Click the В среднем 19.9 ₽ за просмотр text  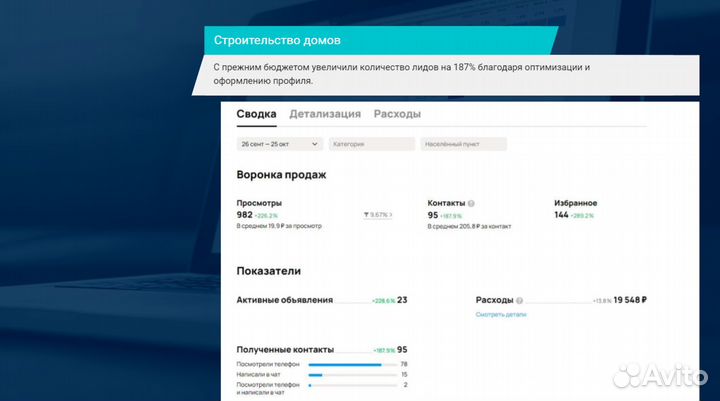279,226
